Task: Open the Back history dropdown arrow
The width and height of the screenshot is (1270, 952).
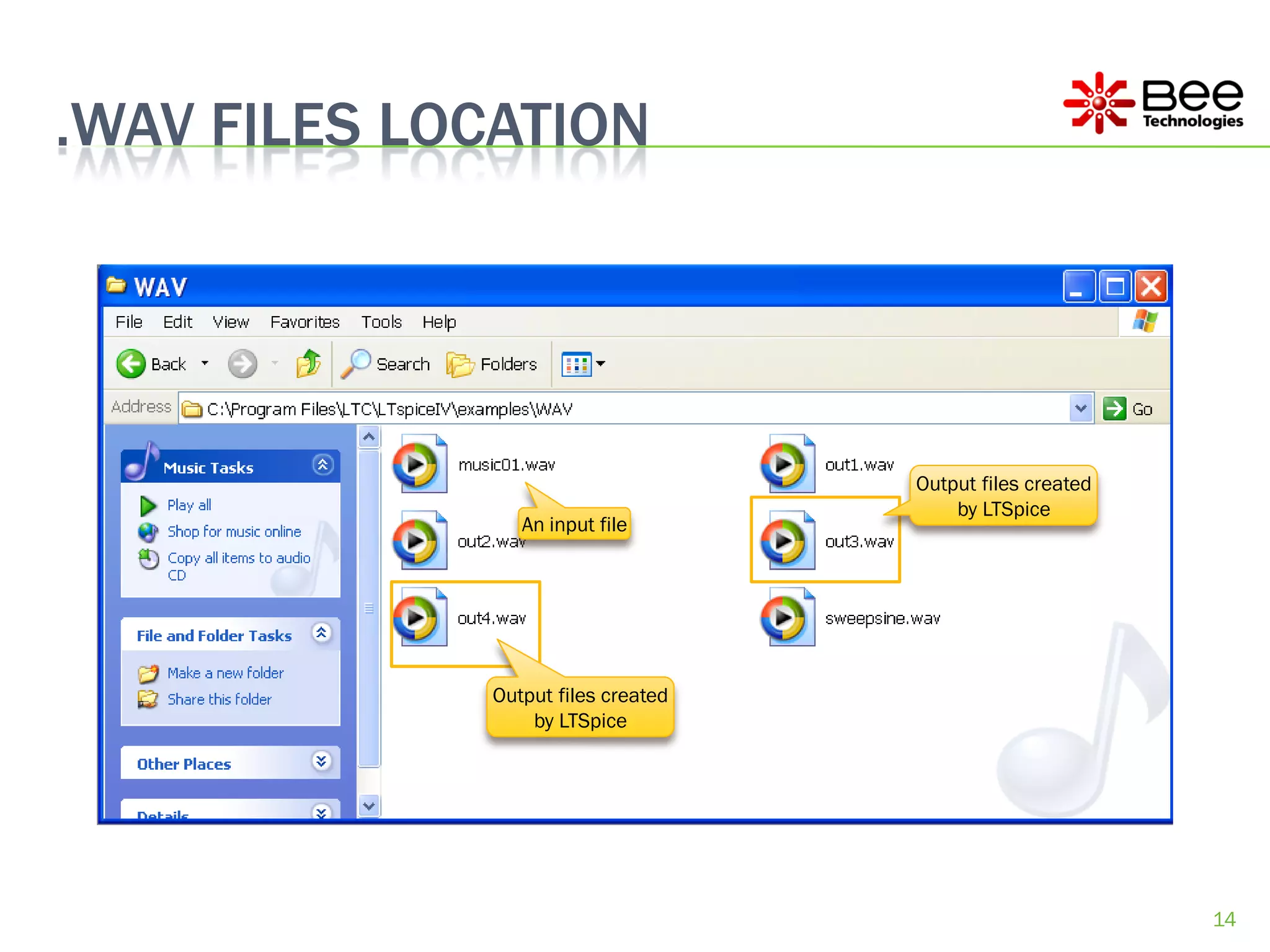Action: click(x=205, y=364)
